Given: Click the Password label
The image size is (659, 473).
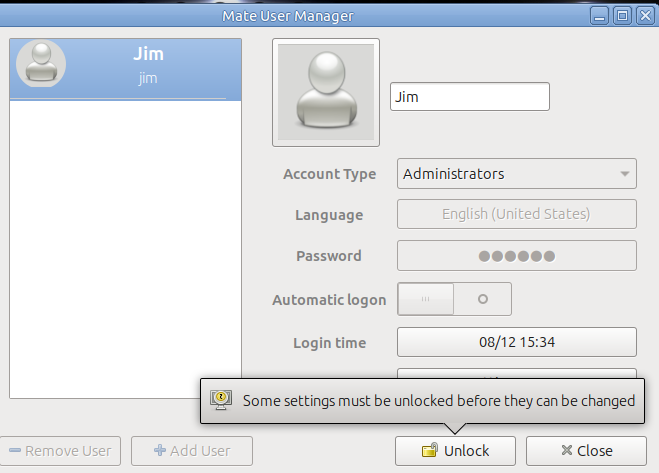Looking at the screenshot, I should pos(329,256).
